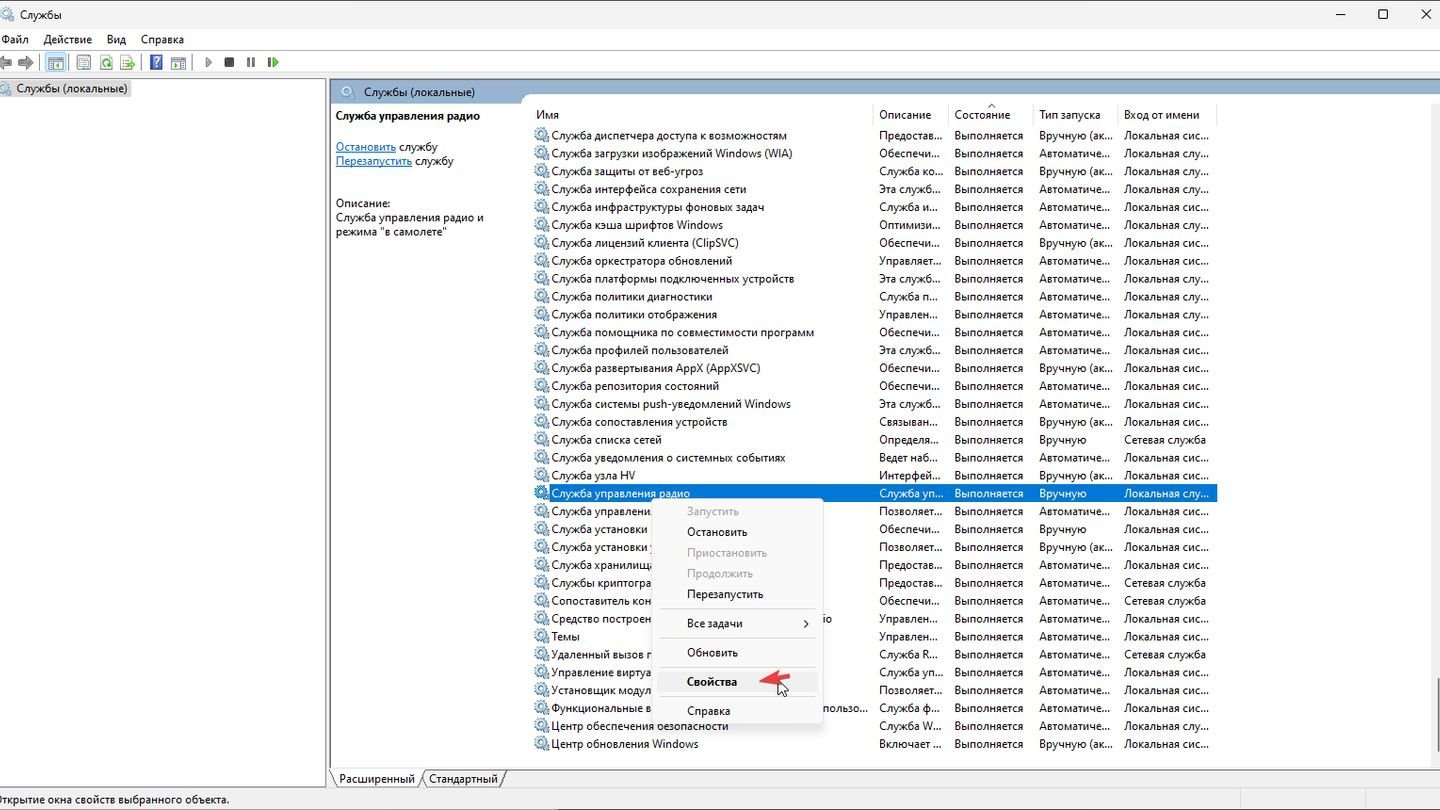
Task: Switch to the Стандартный tab
Action: (x=463, y=779)
